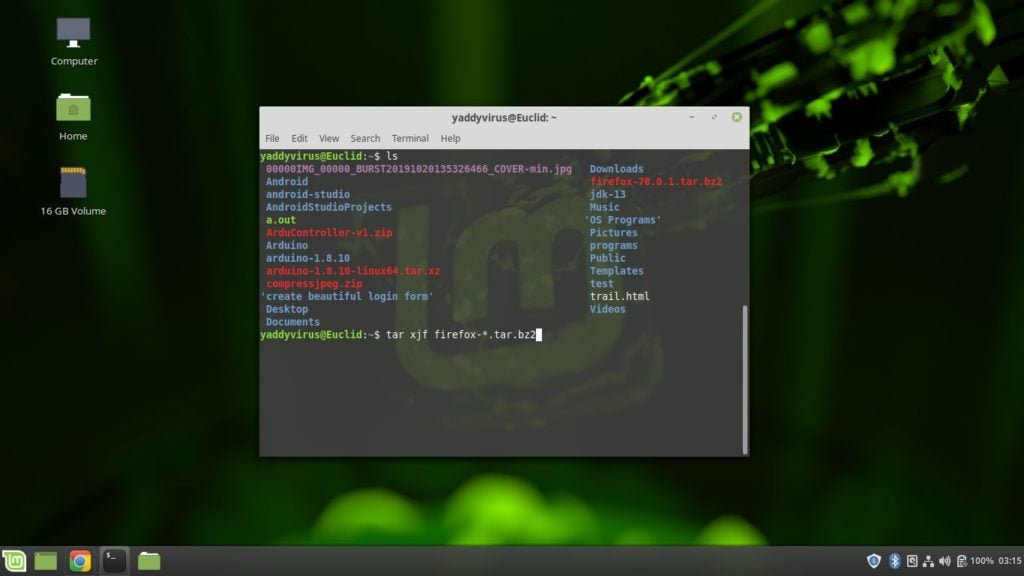Open the Linux Mint start menu

pyautogui.click(x=14, y=561)
